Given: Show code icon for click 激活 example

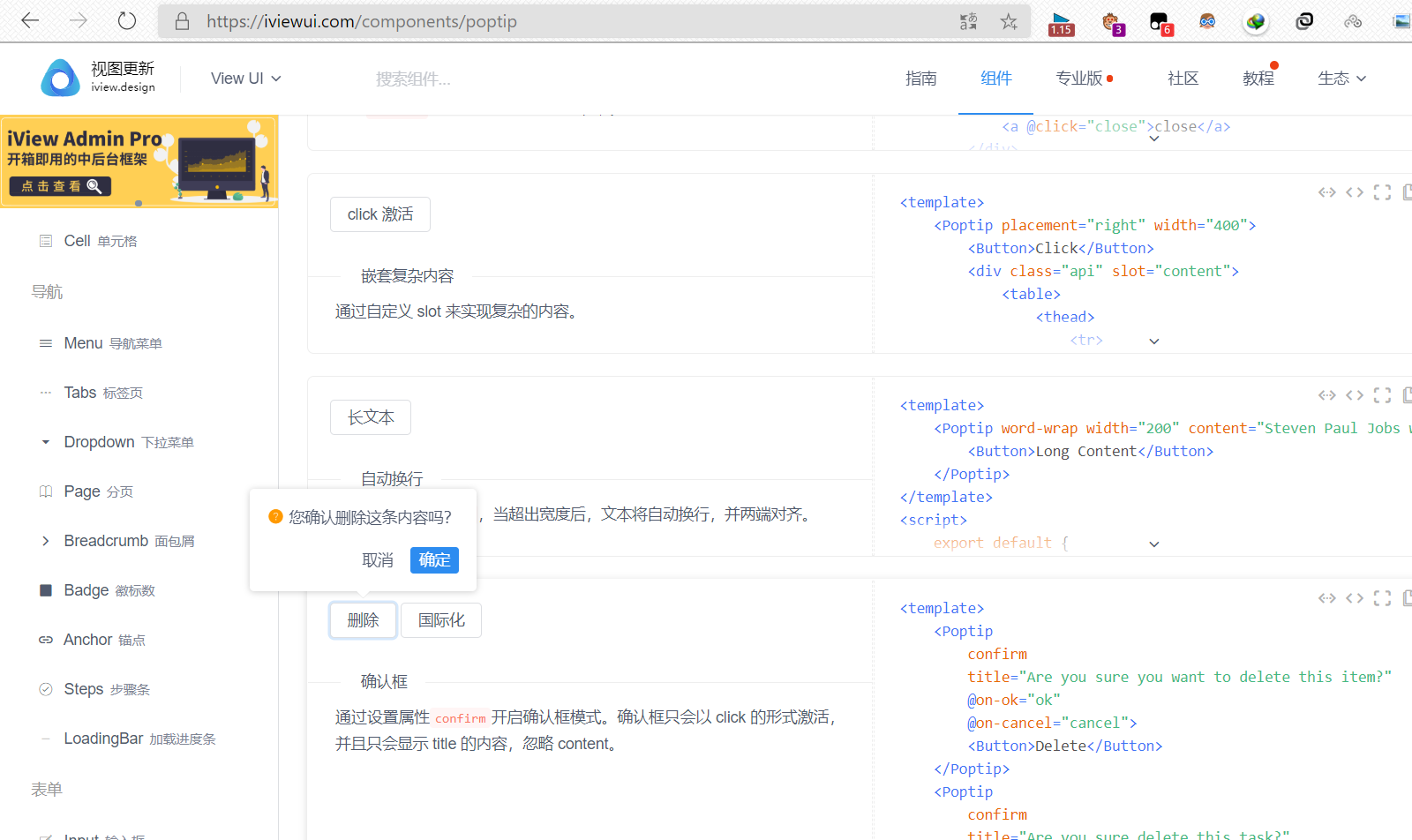Looking at the screenshot, I should pos(1355,192).
